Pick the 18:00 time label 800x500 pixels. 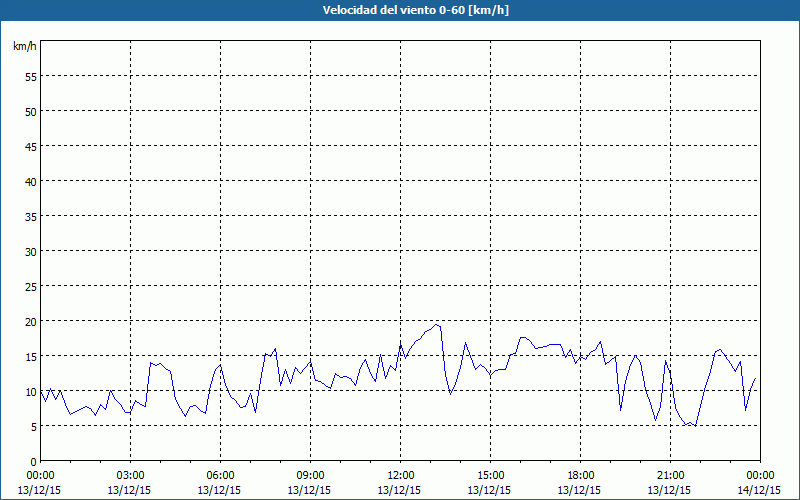click(581, 476)
